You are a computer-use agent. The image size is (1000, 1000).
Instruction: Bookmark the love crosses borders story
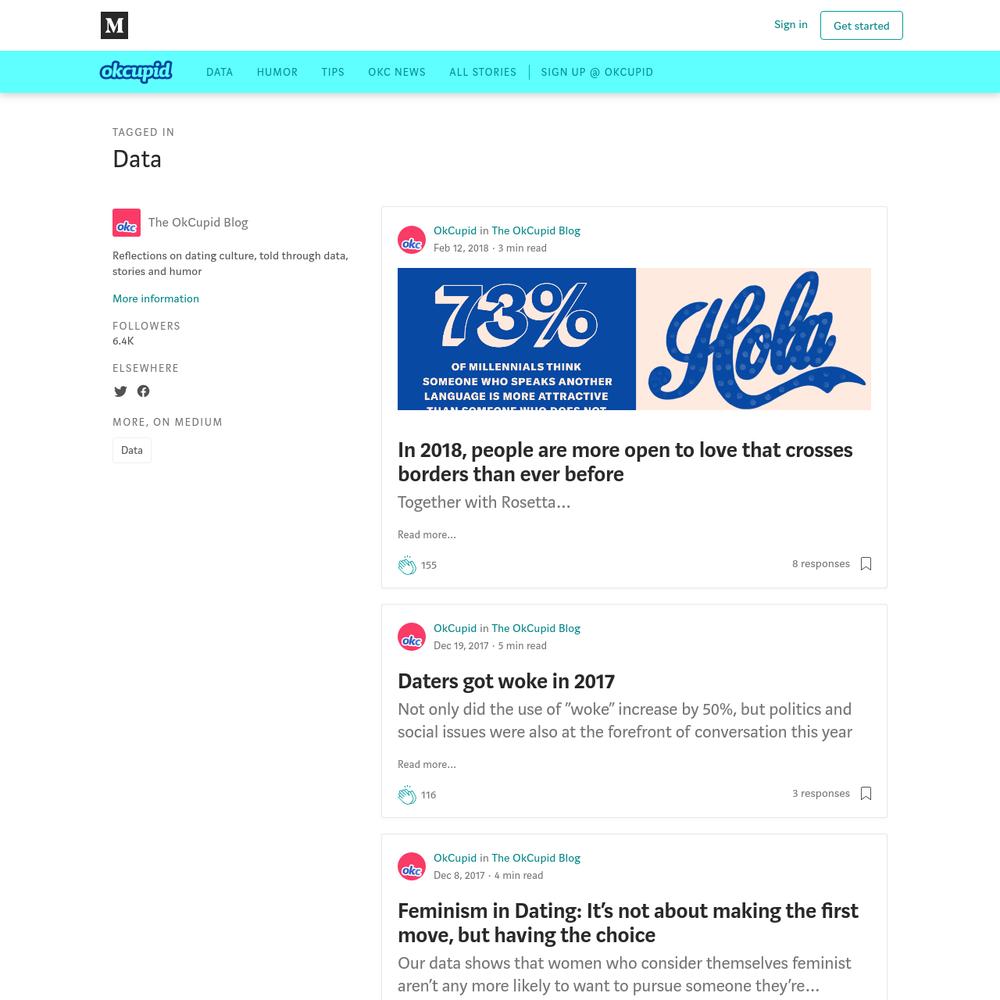point(865,564)
